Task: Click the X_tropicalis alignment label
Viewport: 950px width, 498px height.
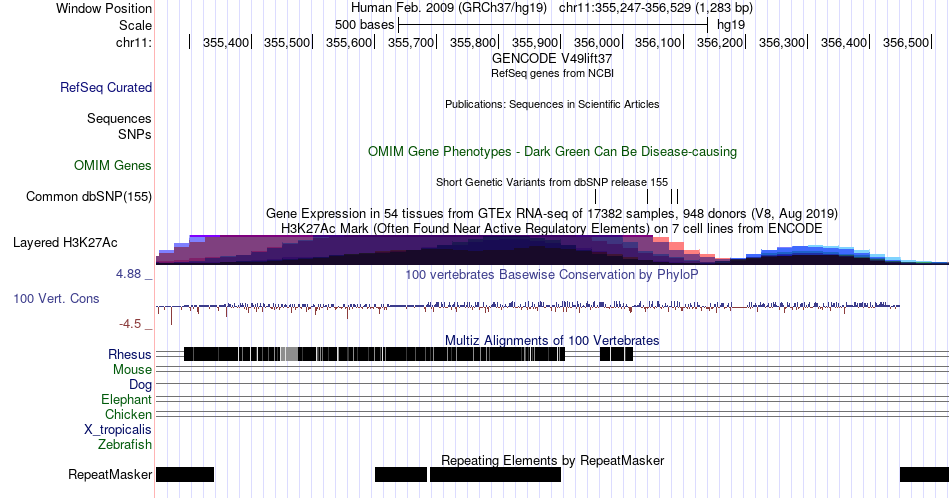Action: click(118, 430)
